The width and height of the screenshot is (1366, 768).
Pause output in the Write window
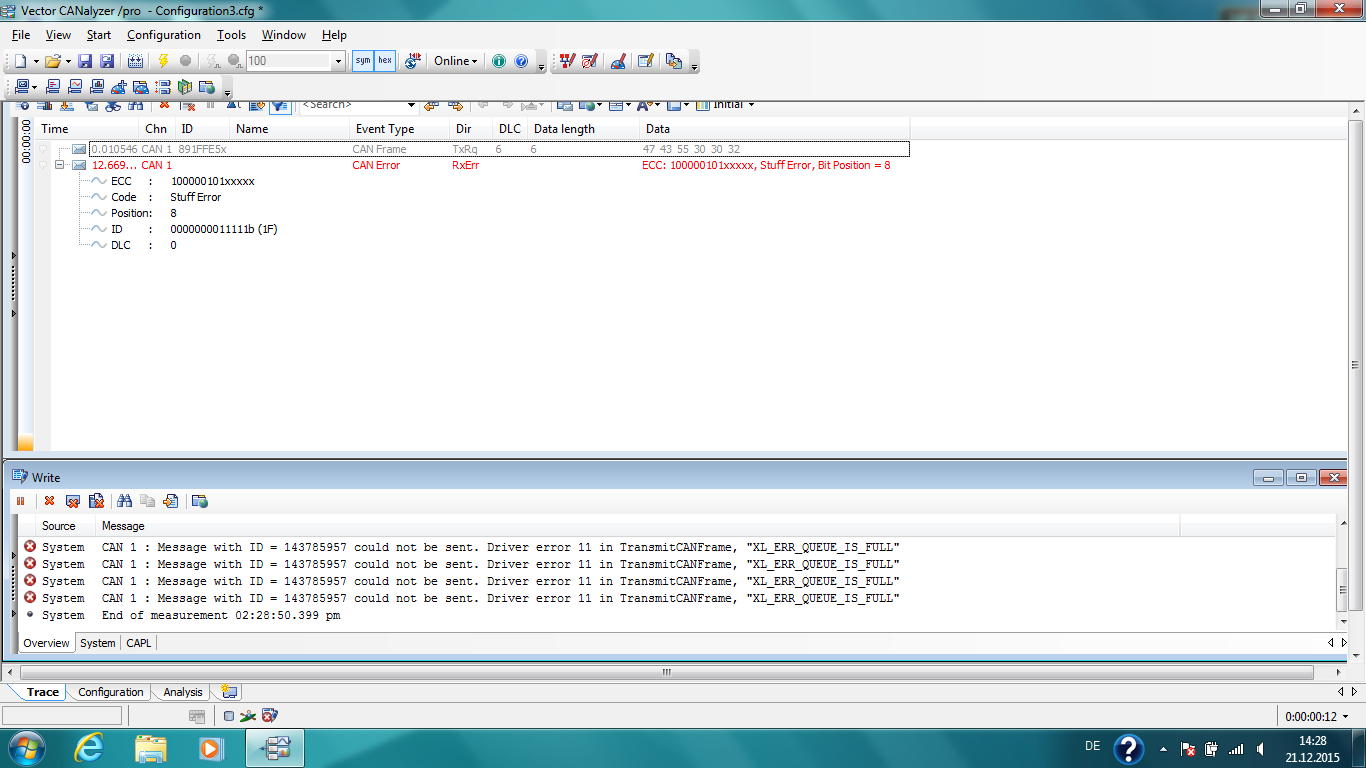(x=20, y=501)
